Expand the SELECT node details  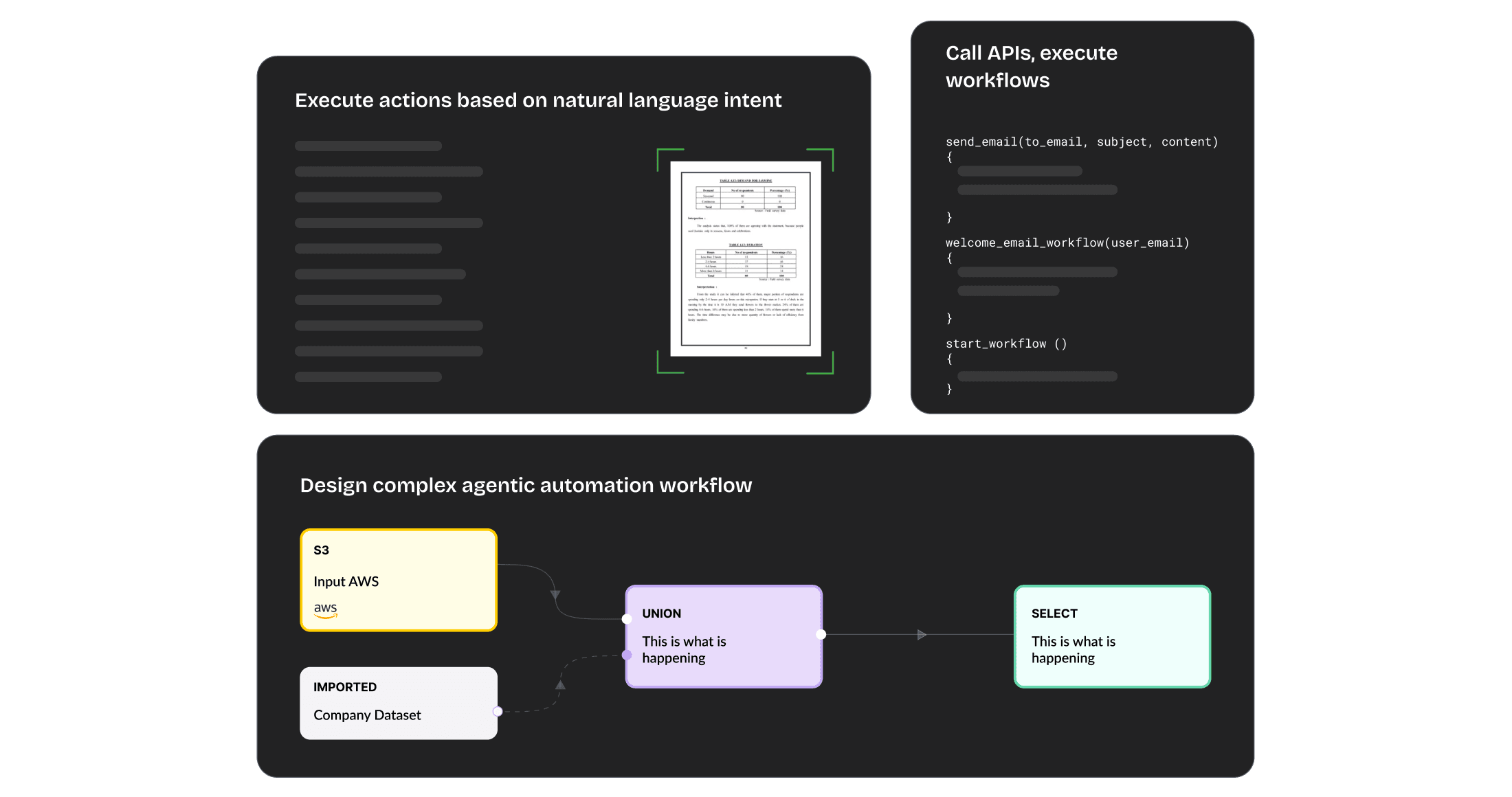click(1111, 636)
